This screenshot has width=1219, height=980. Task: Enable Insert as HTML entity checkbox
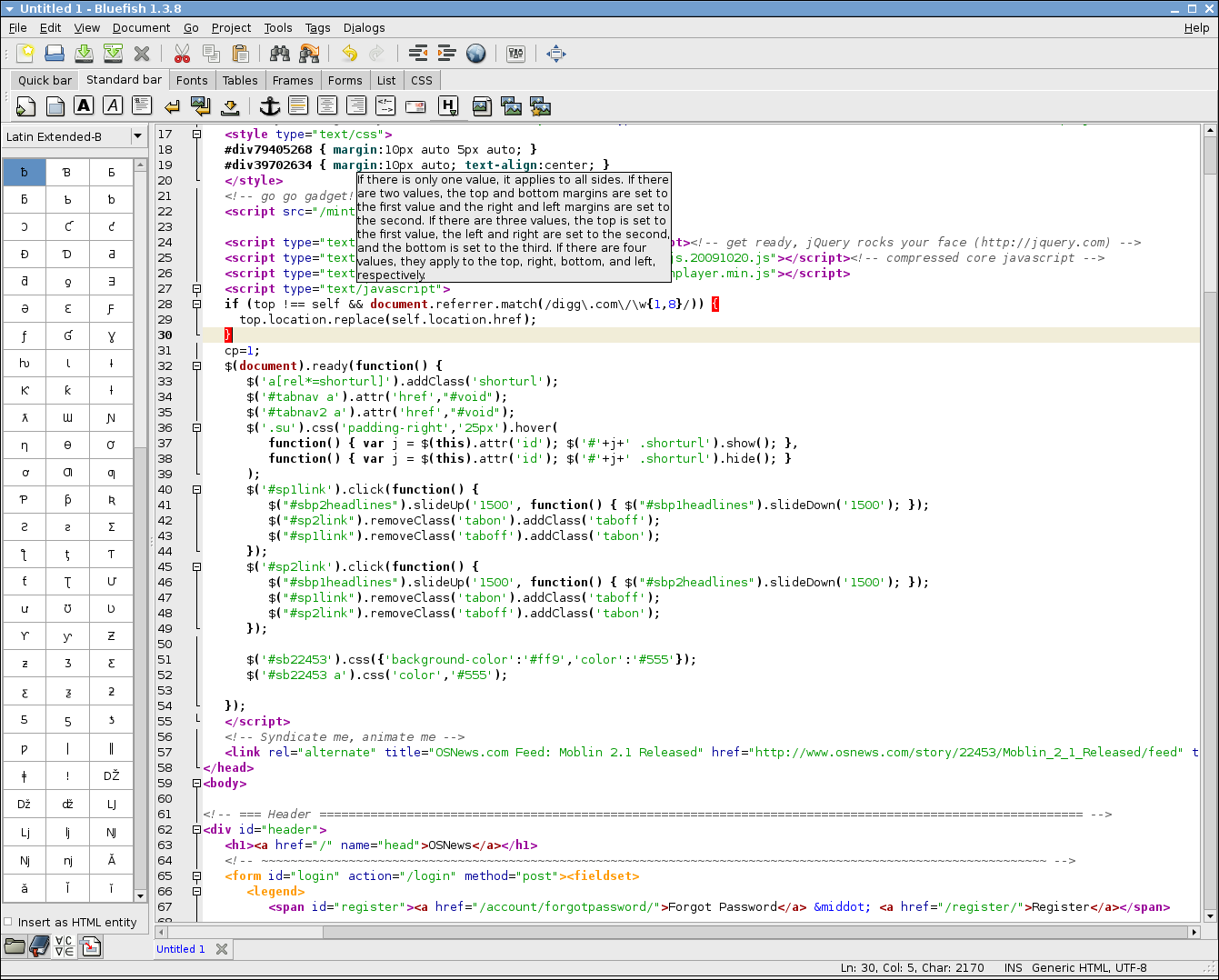point(8,922)
